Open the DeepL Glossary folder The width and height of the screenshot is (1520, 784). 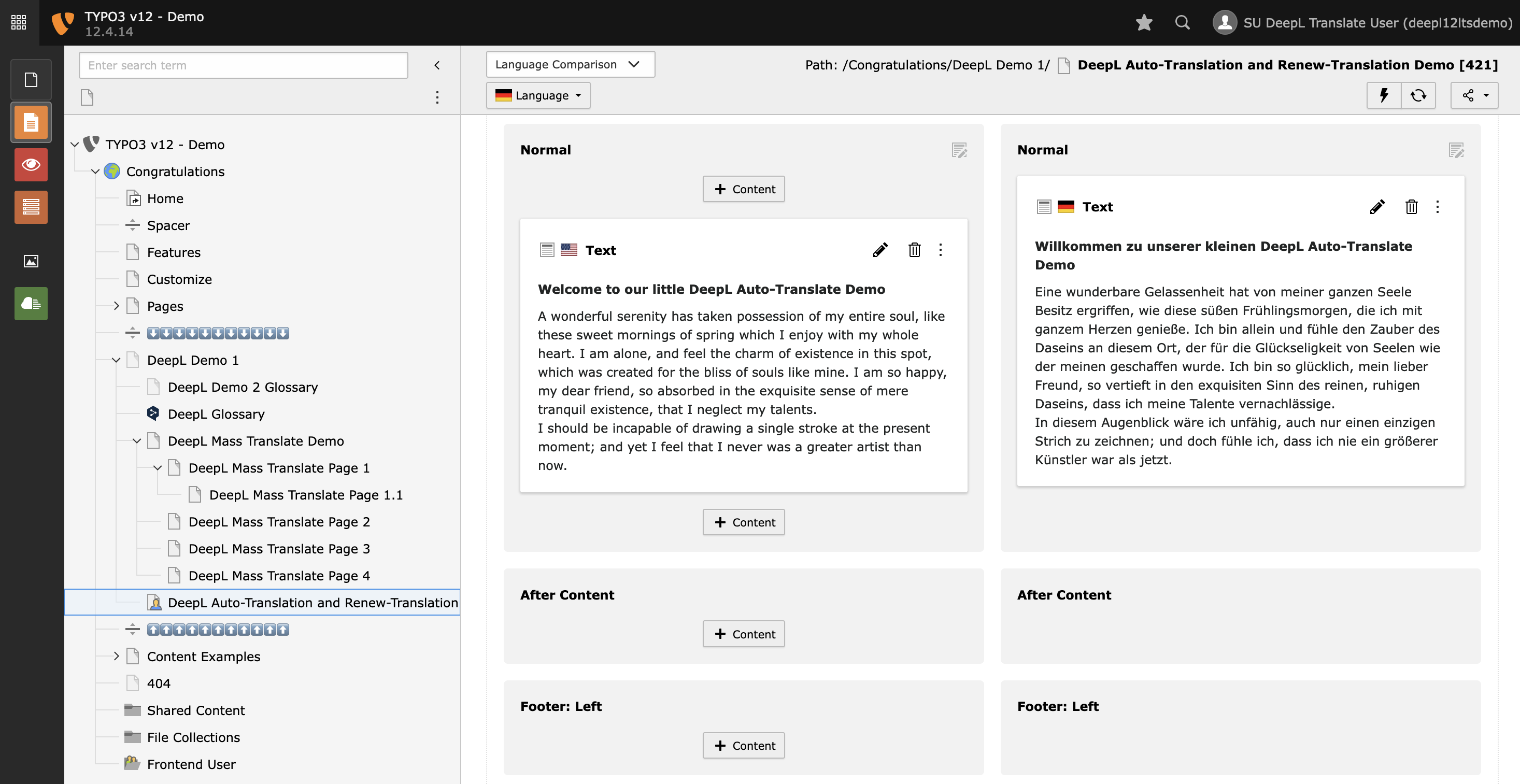click(216, 414)
